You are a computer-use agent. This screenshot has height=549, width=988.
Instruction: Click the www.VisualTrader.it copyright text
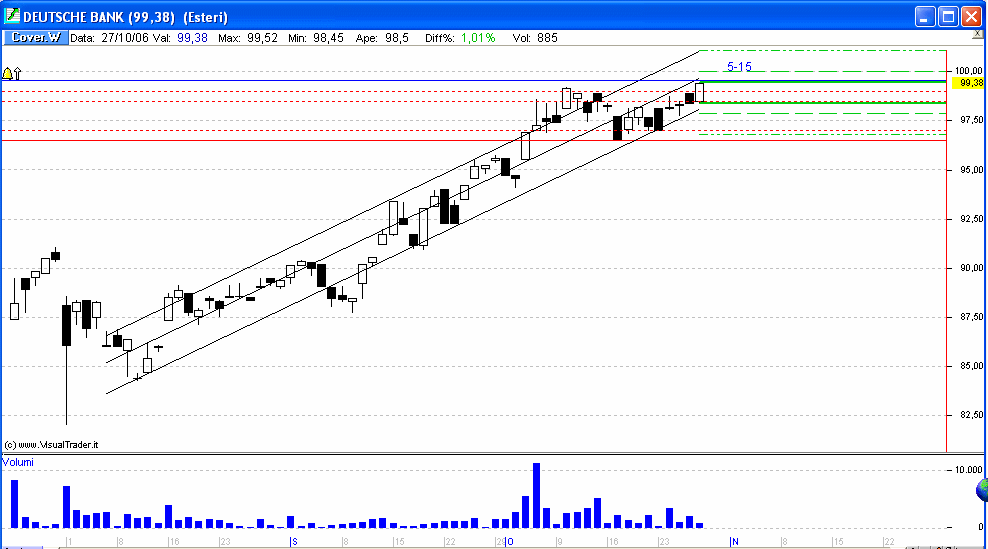[x=51, y=444]
